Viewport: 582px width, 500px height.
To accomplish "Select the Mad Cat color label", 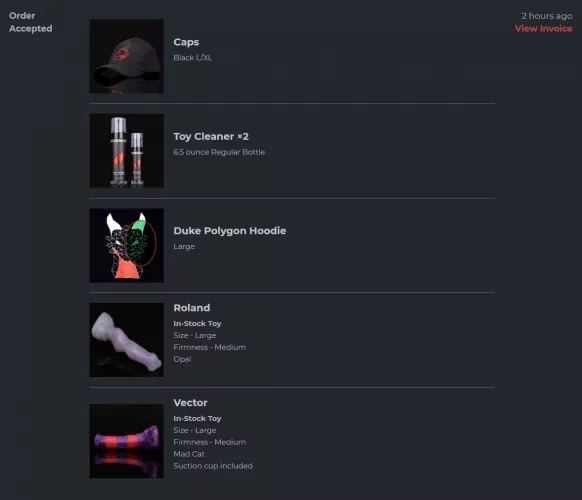I will tap(189, 454).
